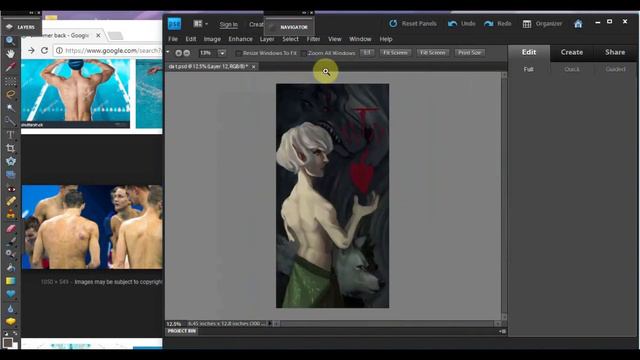Open the Enhance menu

(240, 39)
